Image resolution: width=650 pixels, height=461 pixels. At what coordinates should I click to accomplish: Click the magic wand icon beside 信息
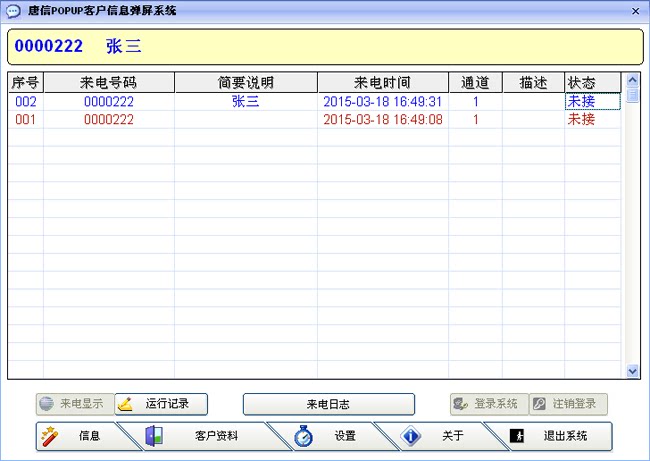pos(50,436)
